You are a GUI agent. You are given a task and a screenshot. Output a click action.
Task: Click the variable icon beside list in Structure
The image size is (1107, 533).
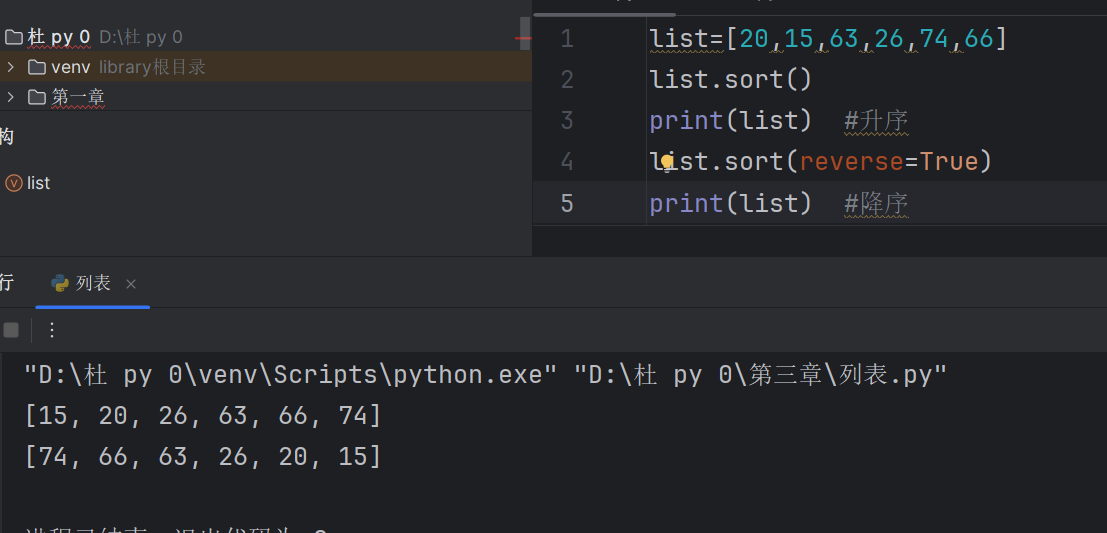(x=14, y=183)
